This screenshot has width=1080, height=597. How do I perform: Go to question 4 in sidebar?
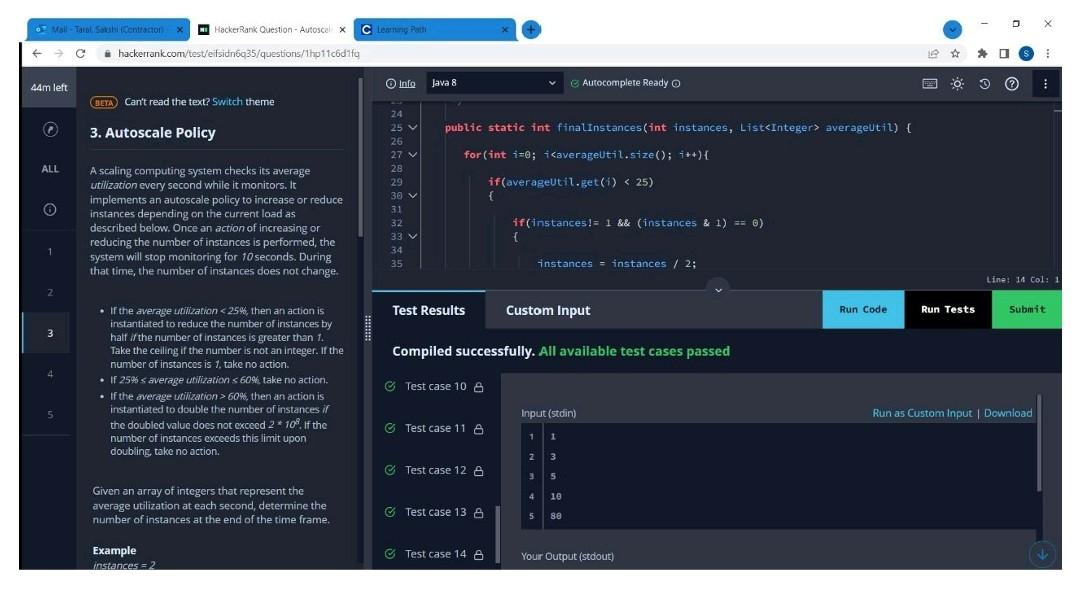pos(50,374)
